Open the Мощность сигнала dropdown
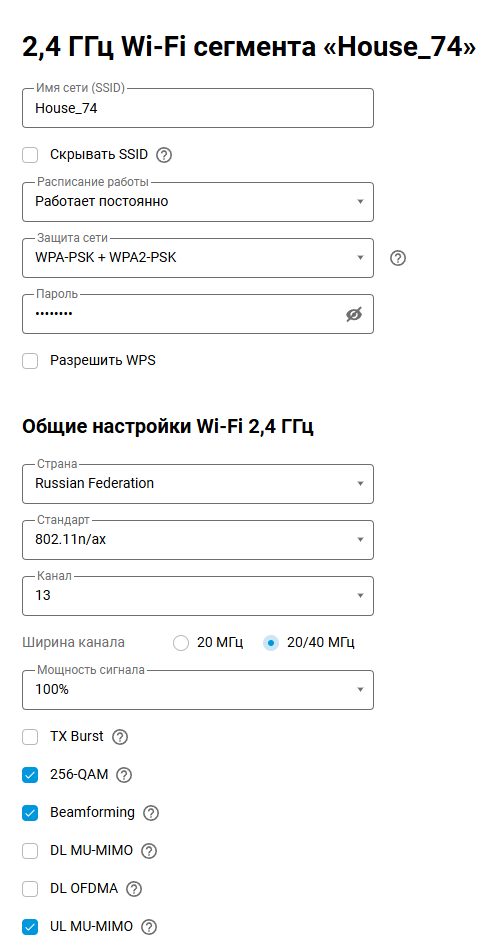This screenshot has width=487, height=948. 198,690
